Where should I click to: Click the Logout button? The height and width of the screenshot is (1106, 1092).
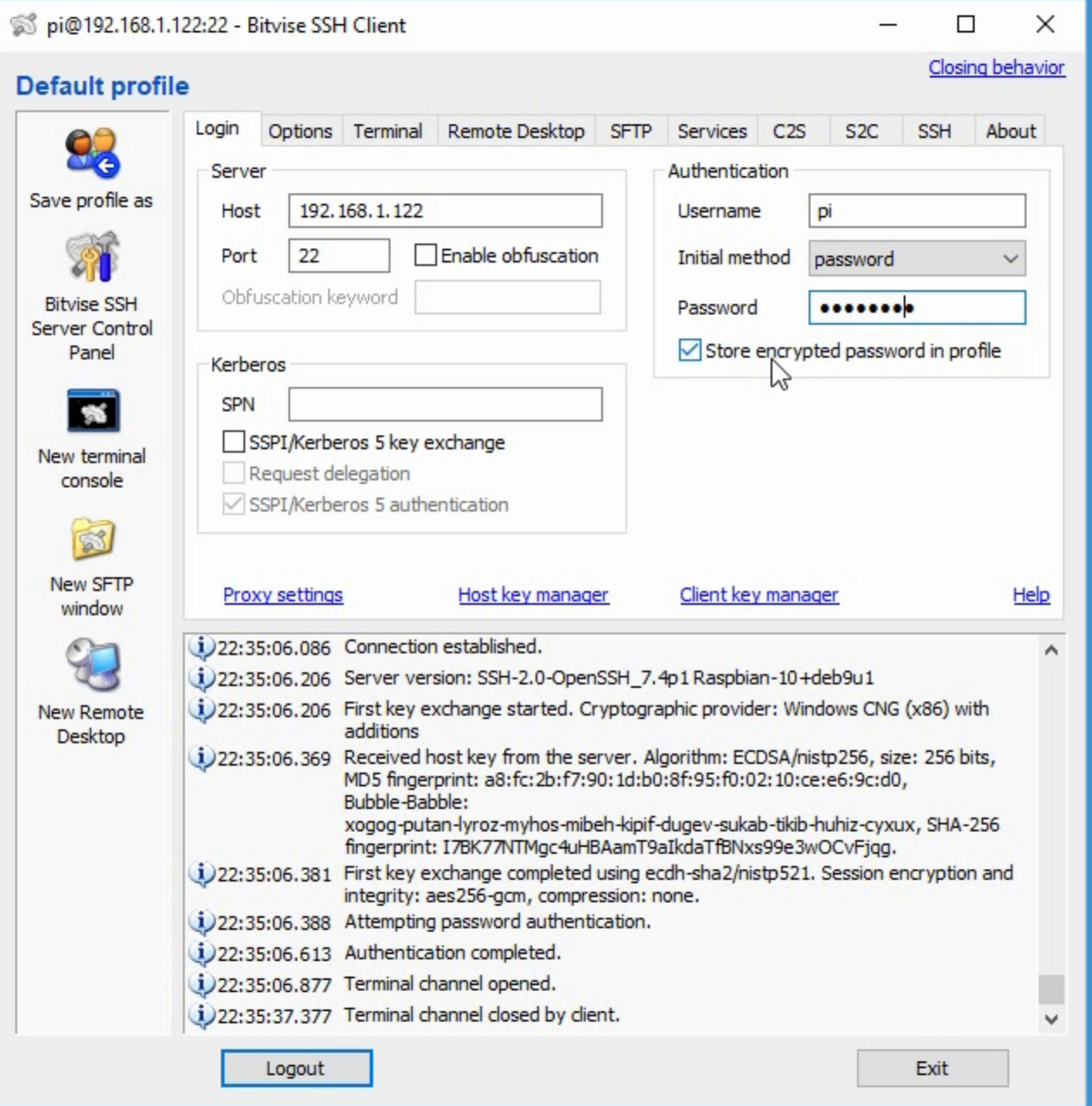pyautogui.click(x=296, y=1068)
